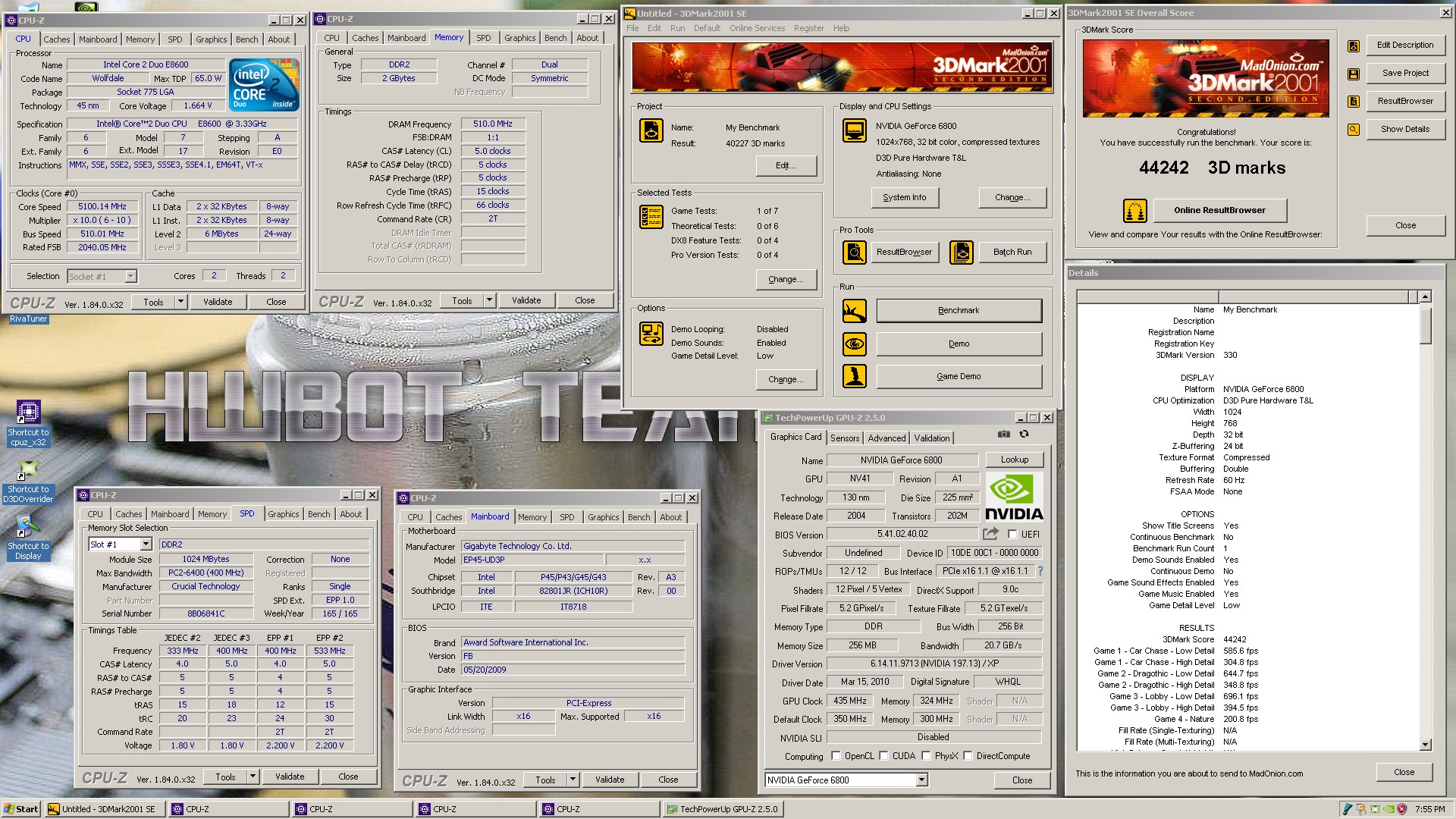Click the GPU-Z BIOS export share icon
Viewport: 1456px width, 819px height.
pos(991,534)
